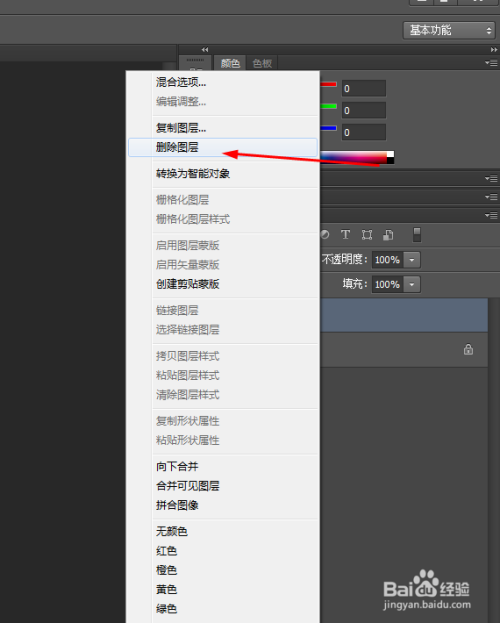Toggle layer filtering on/off switch

417,234
